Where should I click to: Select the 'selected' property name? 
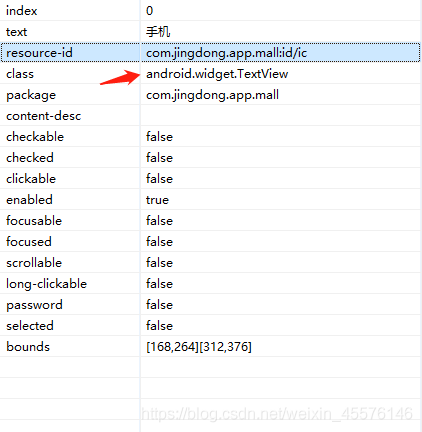point(30,326)
